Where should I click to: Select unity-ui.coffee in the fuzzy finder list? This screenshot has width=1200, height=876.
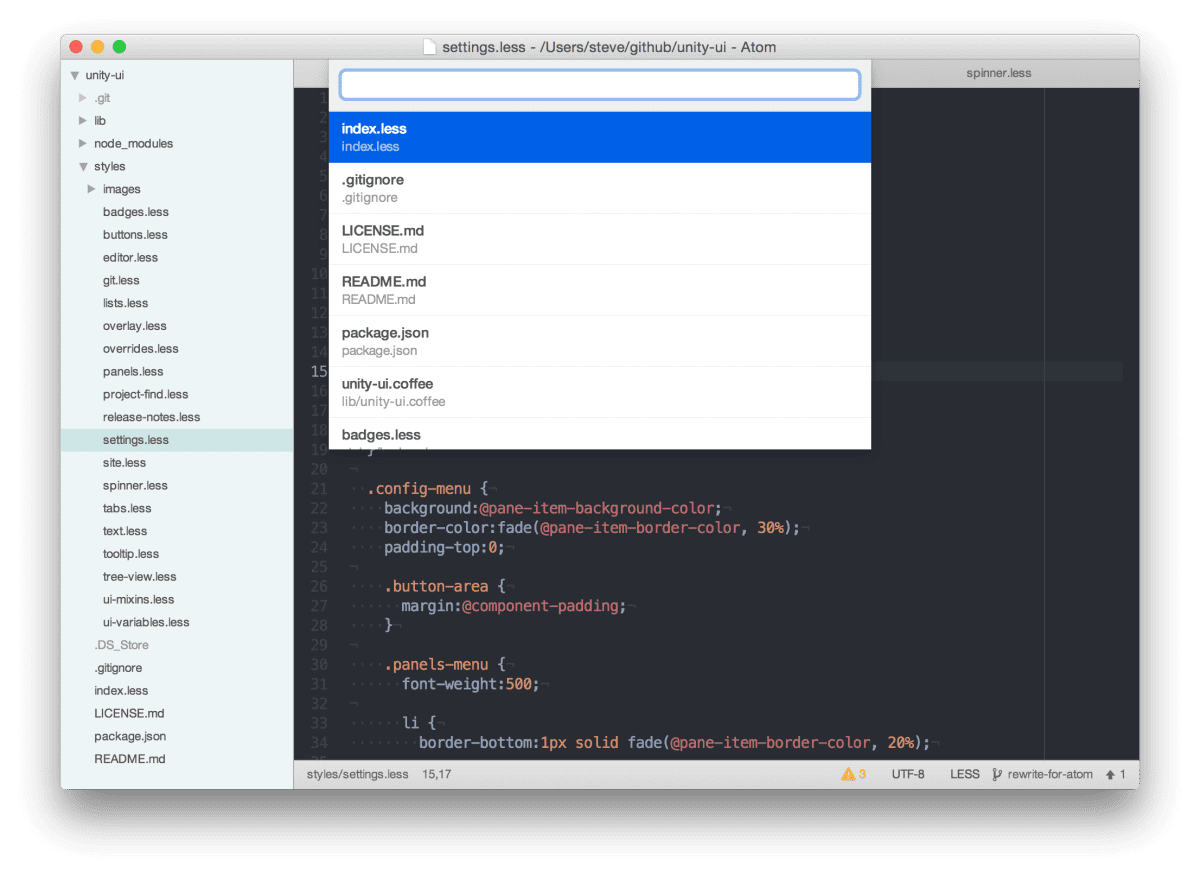click(x=600, y=391)
